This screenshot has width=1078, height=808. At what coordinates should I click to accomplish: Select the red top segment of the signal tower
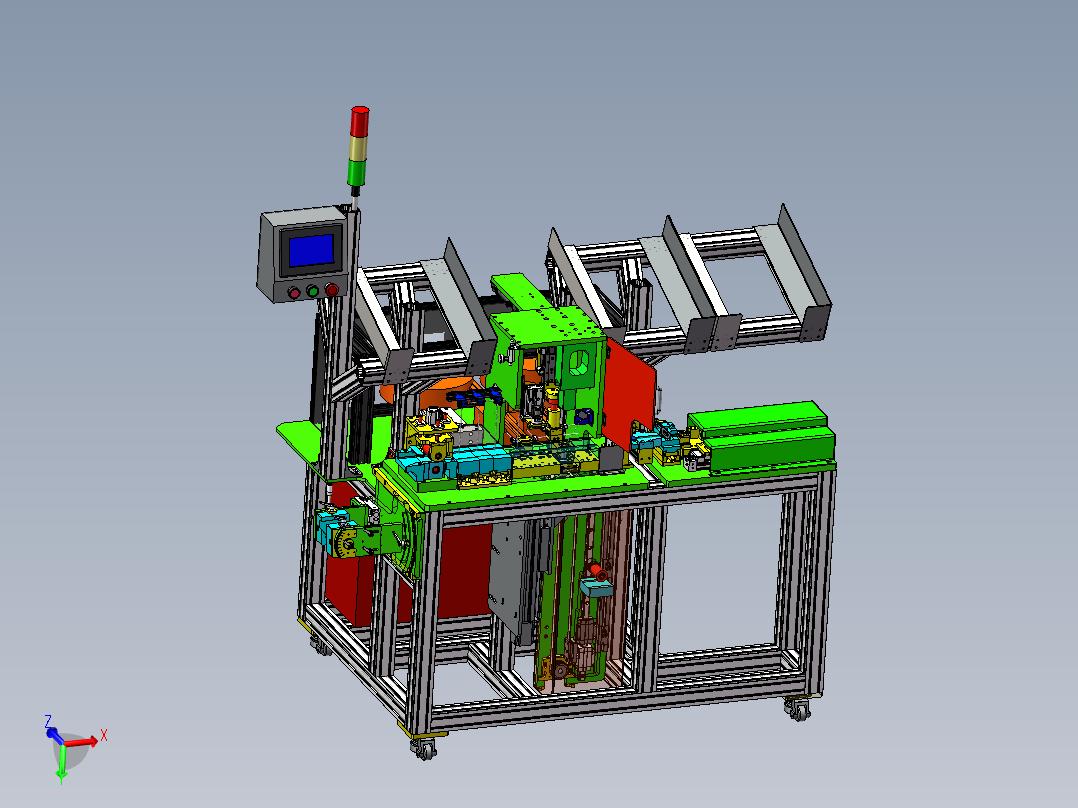pos(360,121)
